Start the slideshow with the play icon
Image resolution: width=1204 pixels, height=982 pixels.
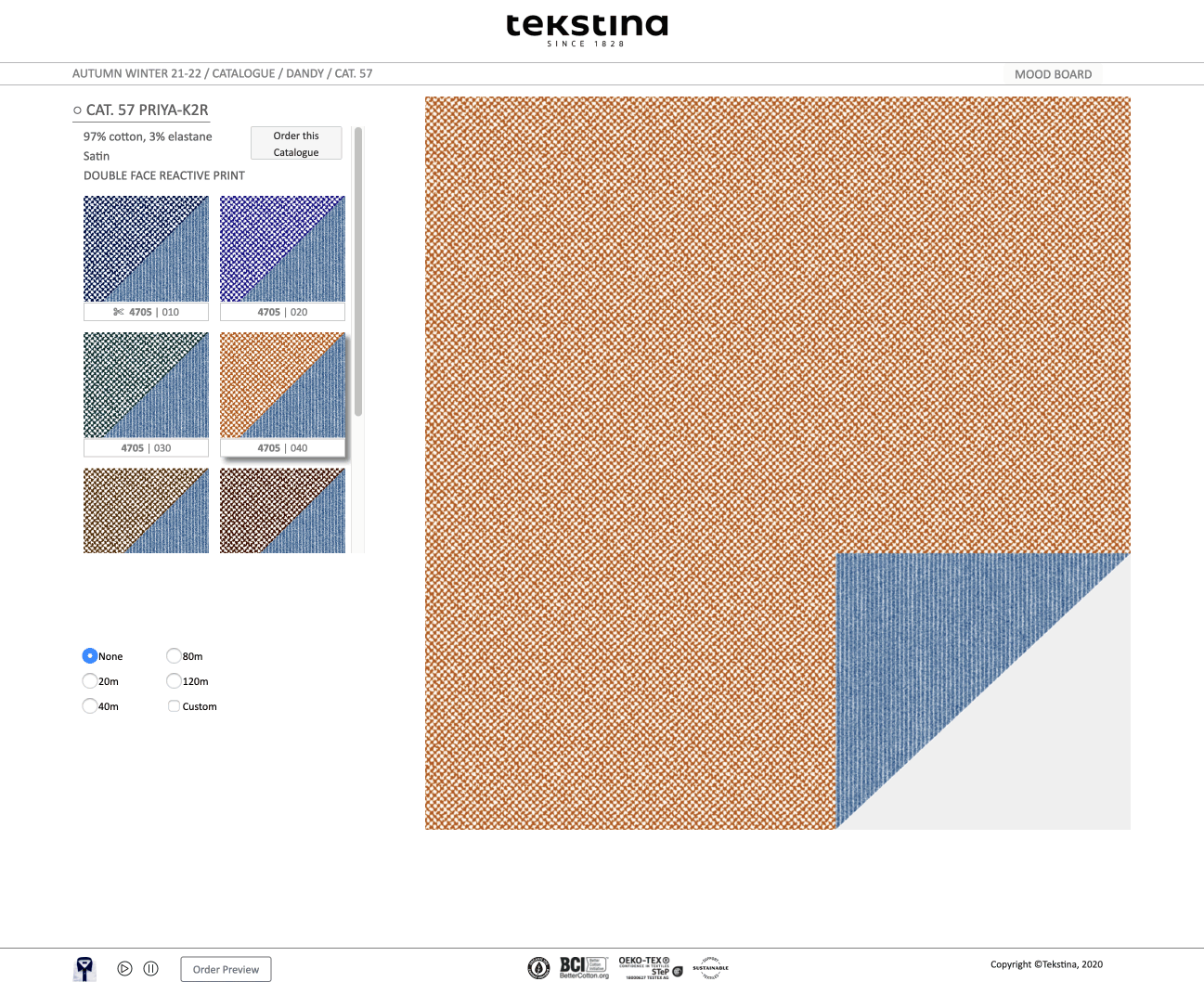[x=125, y=969]
